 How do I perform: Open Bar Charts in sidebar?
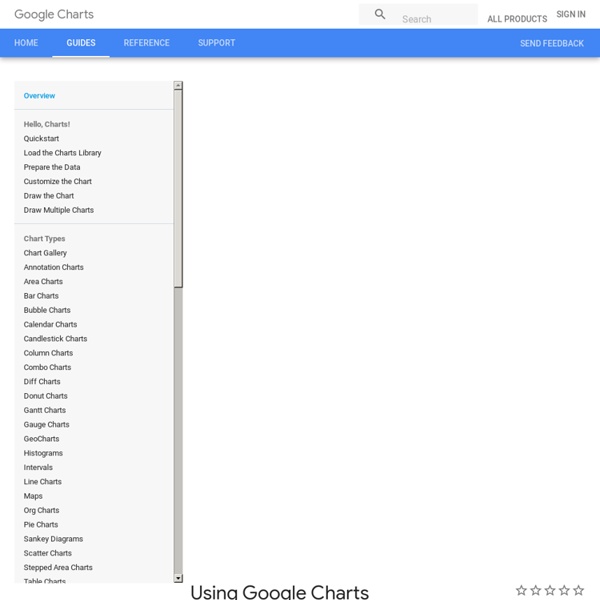click(x=41, y=296)
